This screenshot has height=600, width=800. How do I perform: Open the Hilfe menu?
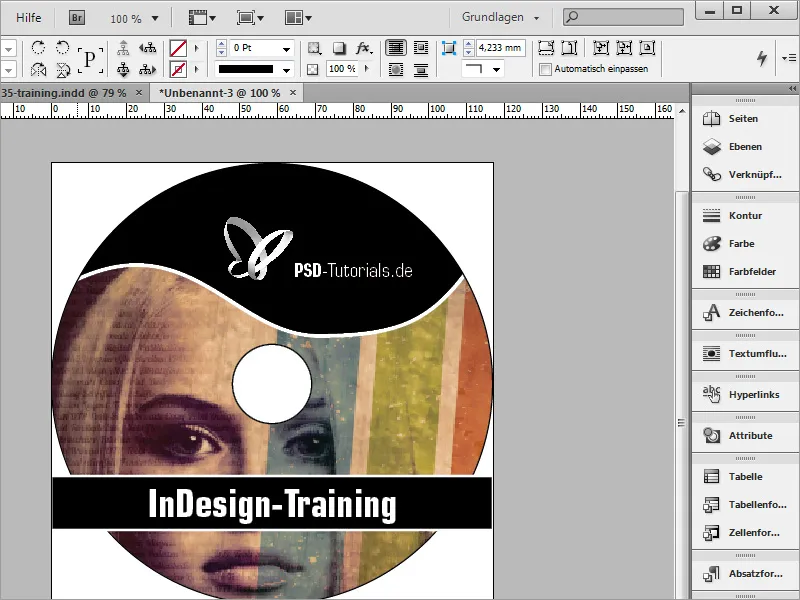coord(29,18)
